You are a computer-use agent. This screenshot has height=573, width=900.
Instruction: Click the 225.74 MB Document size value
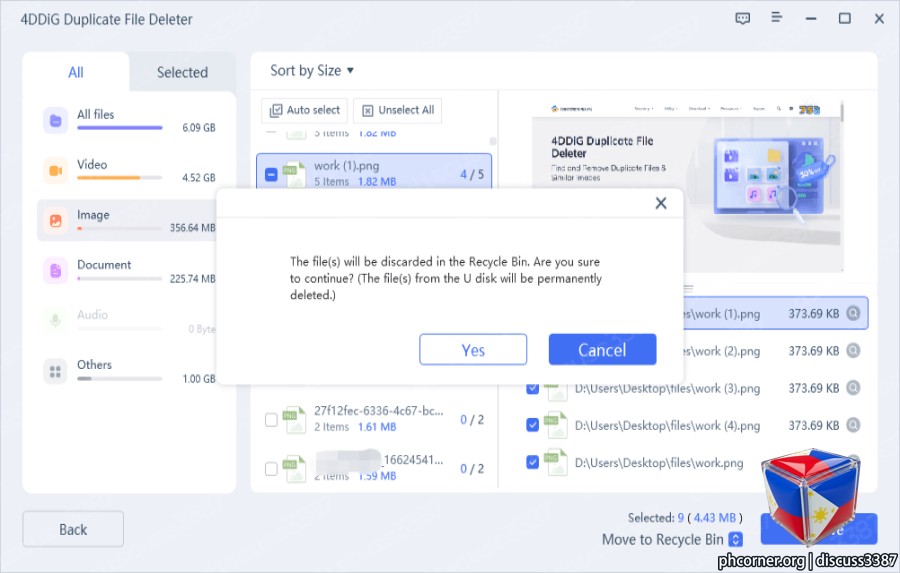193,278
